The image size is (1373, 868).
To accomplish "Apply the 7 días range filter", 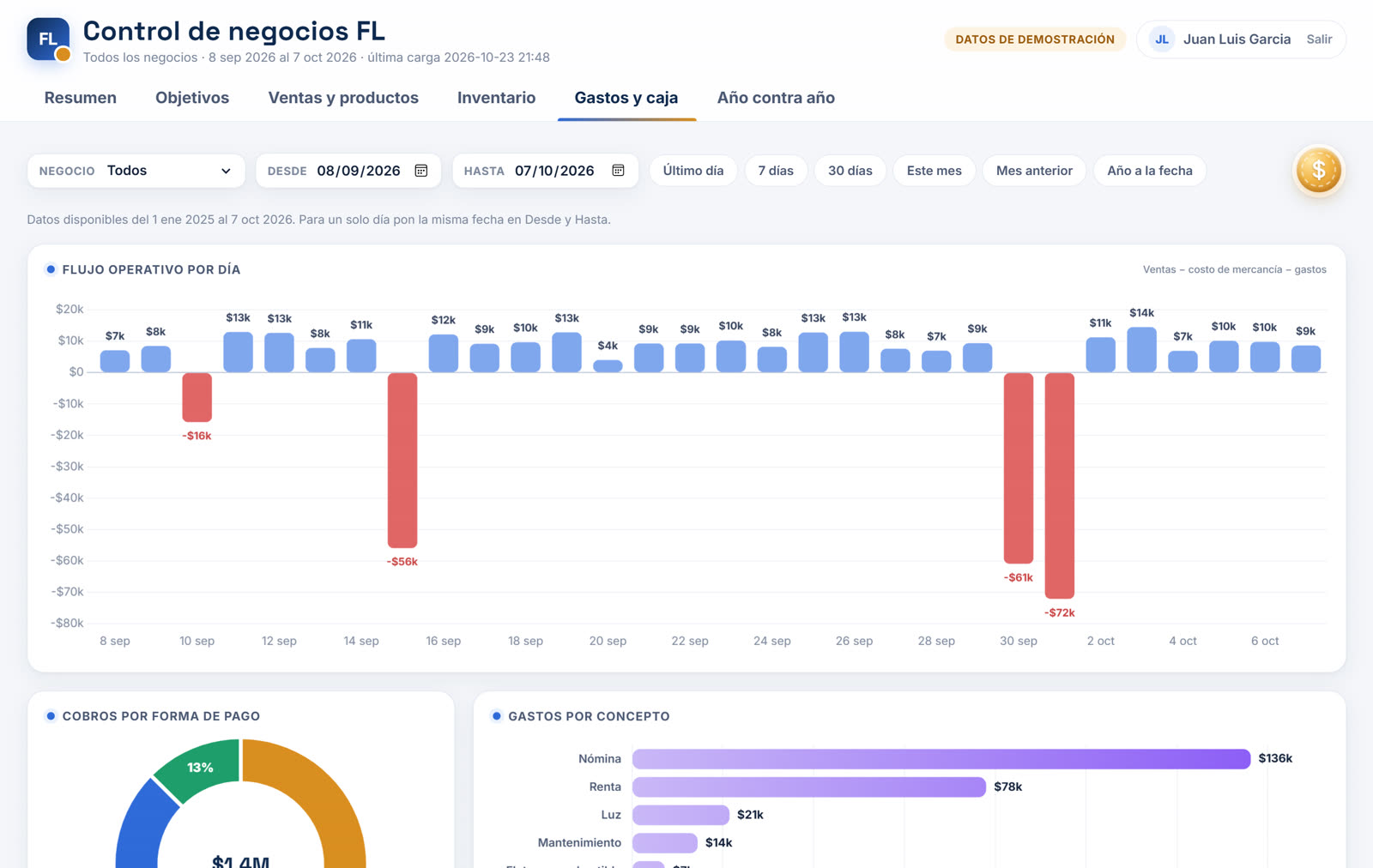I will tap(776, 171).
